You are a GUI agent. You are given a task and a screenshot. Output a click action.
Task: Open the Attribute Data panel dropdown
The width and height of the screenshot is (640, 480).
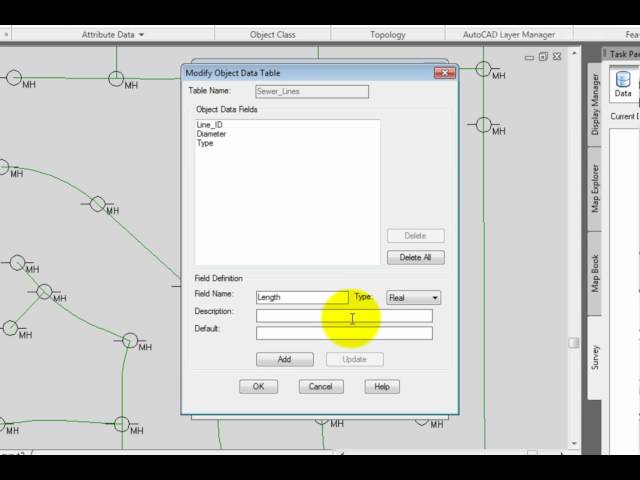click(113, 35)
